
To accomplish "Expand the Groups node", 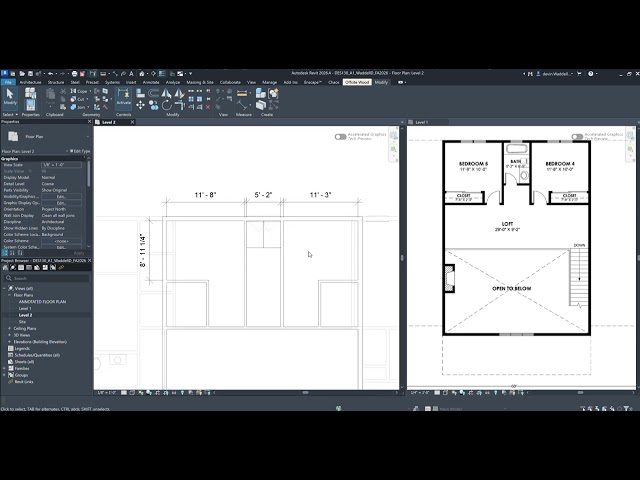I will tap(4, 375).
